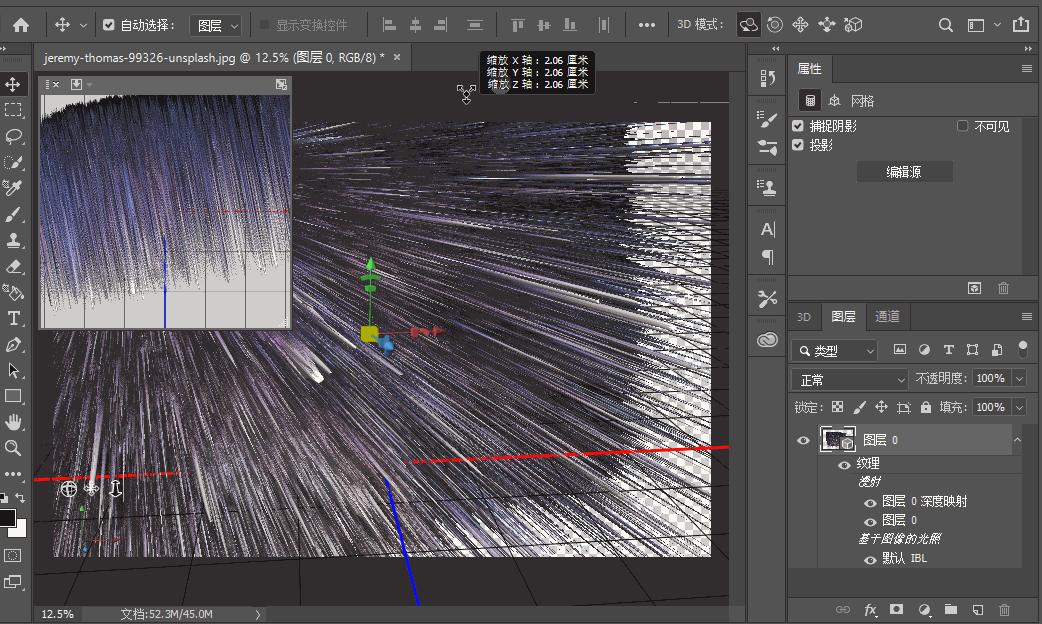The height and width of the screenshot is (624, 1042).
Task: Open the 正常 blend mode dropdown
Action: (850, 380)
